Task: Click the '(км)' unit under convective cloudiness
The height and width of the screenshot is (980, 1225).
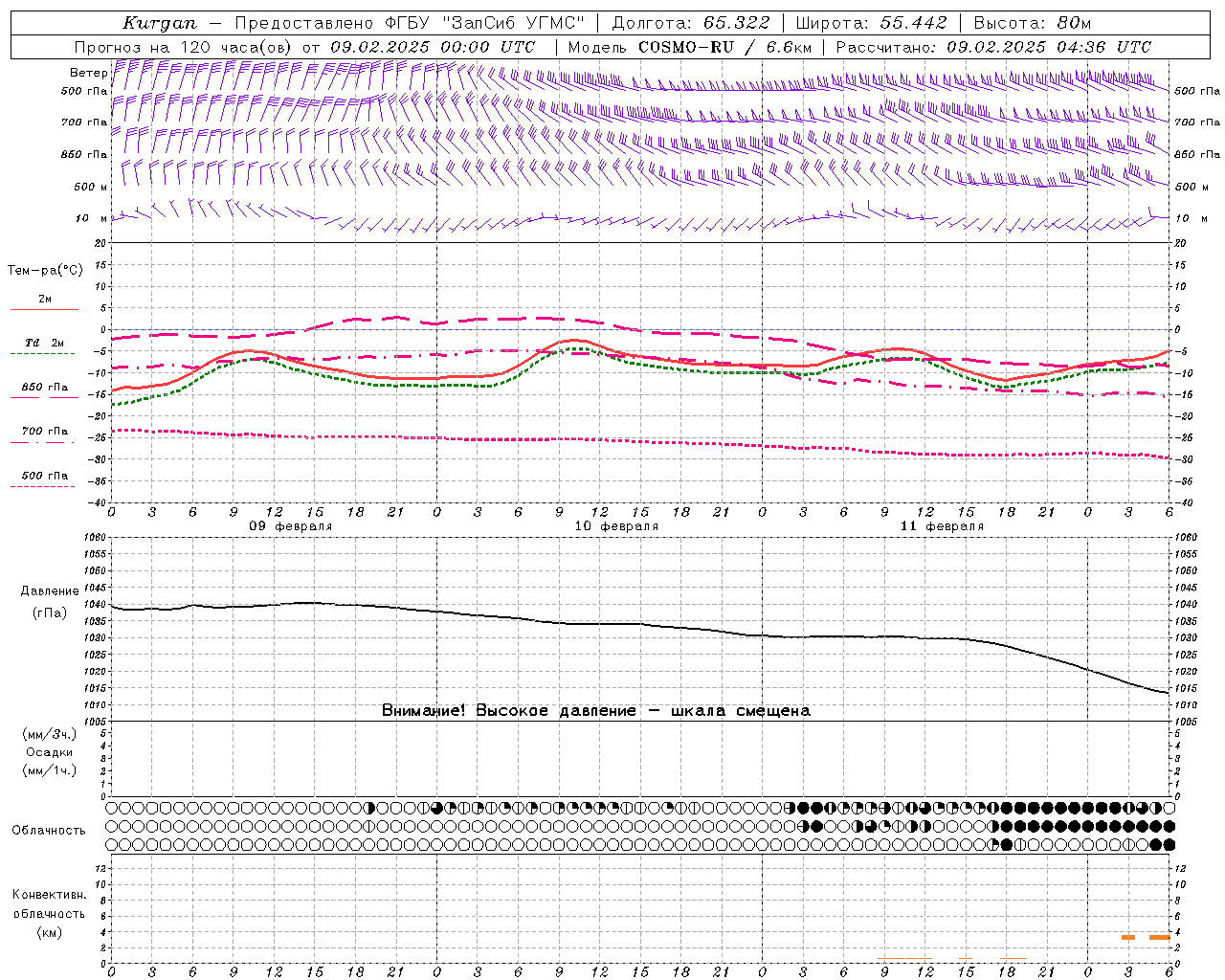Action: tap(50, 932)
